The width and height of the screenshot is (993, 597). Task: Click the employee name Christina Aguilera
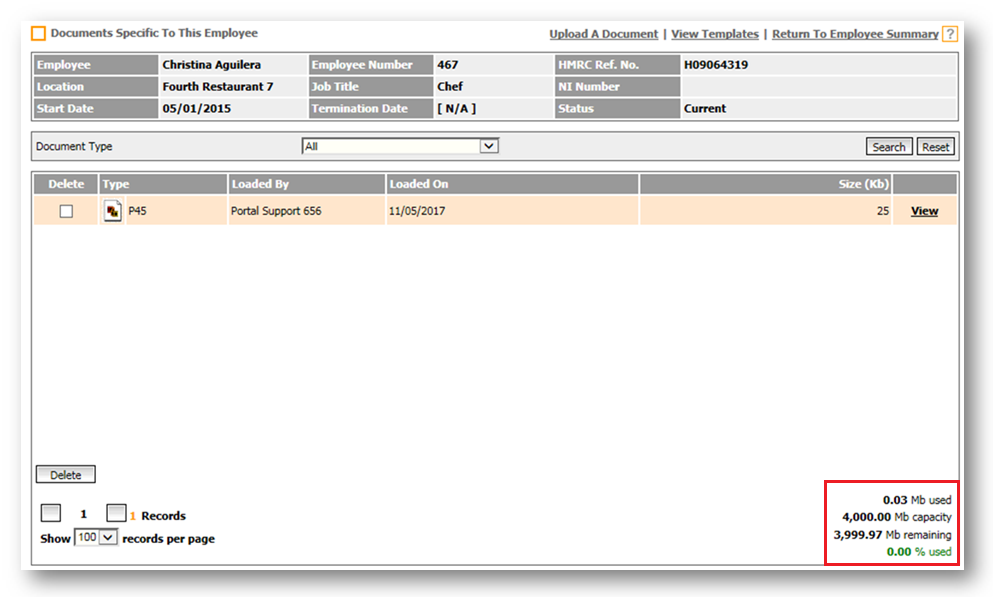pos(212,65)
